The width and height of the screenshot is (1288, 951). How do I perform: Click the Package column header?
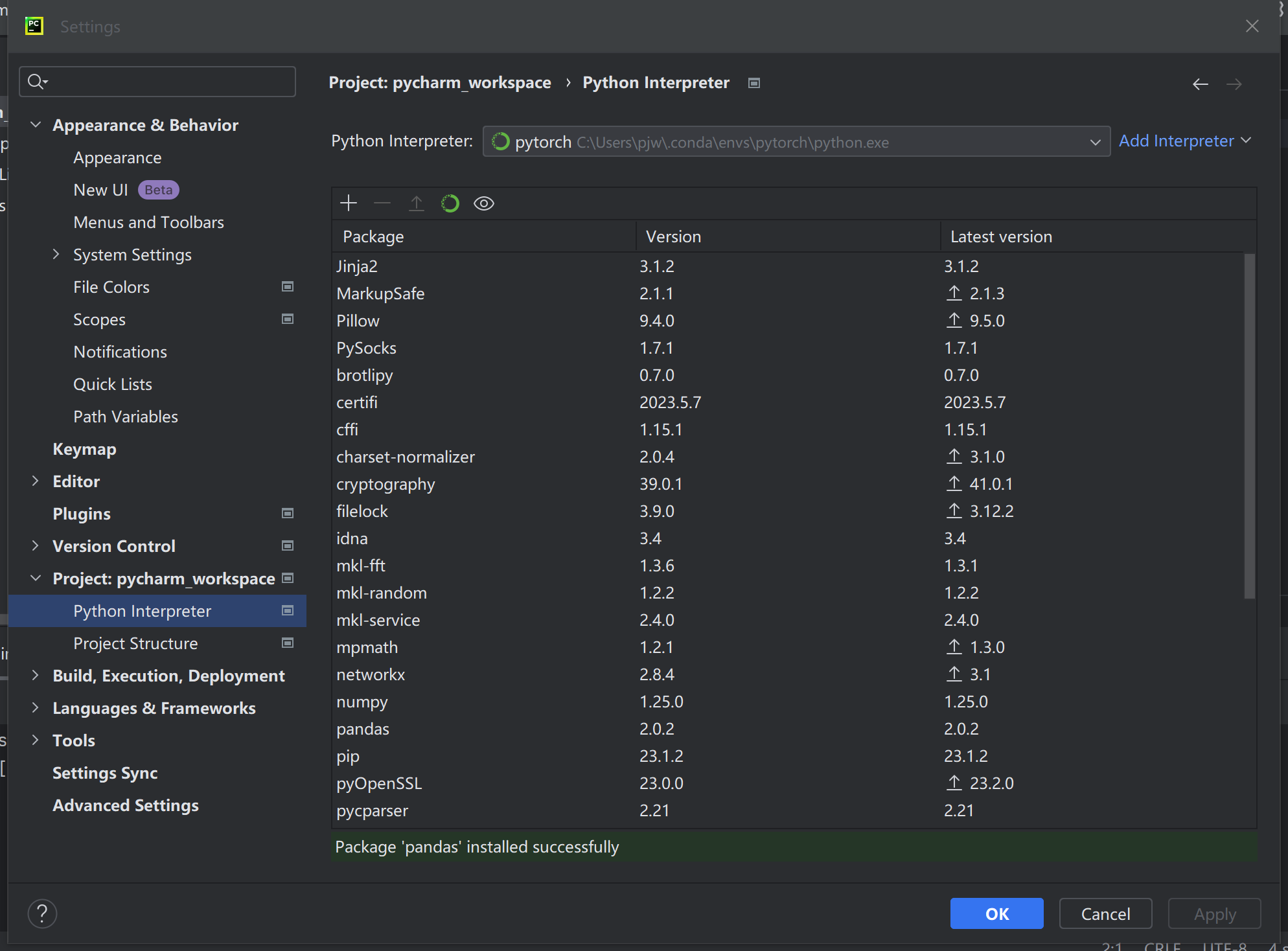tap(484, 236)
